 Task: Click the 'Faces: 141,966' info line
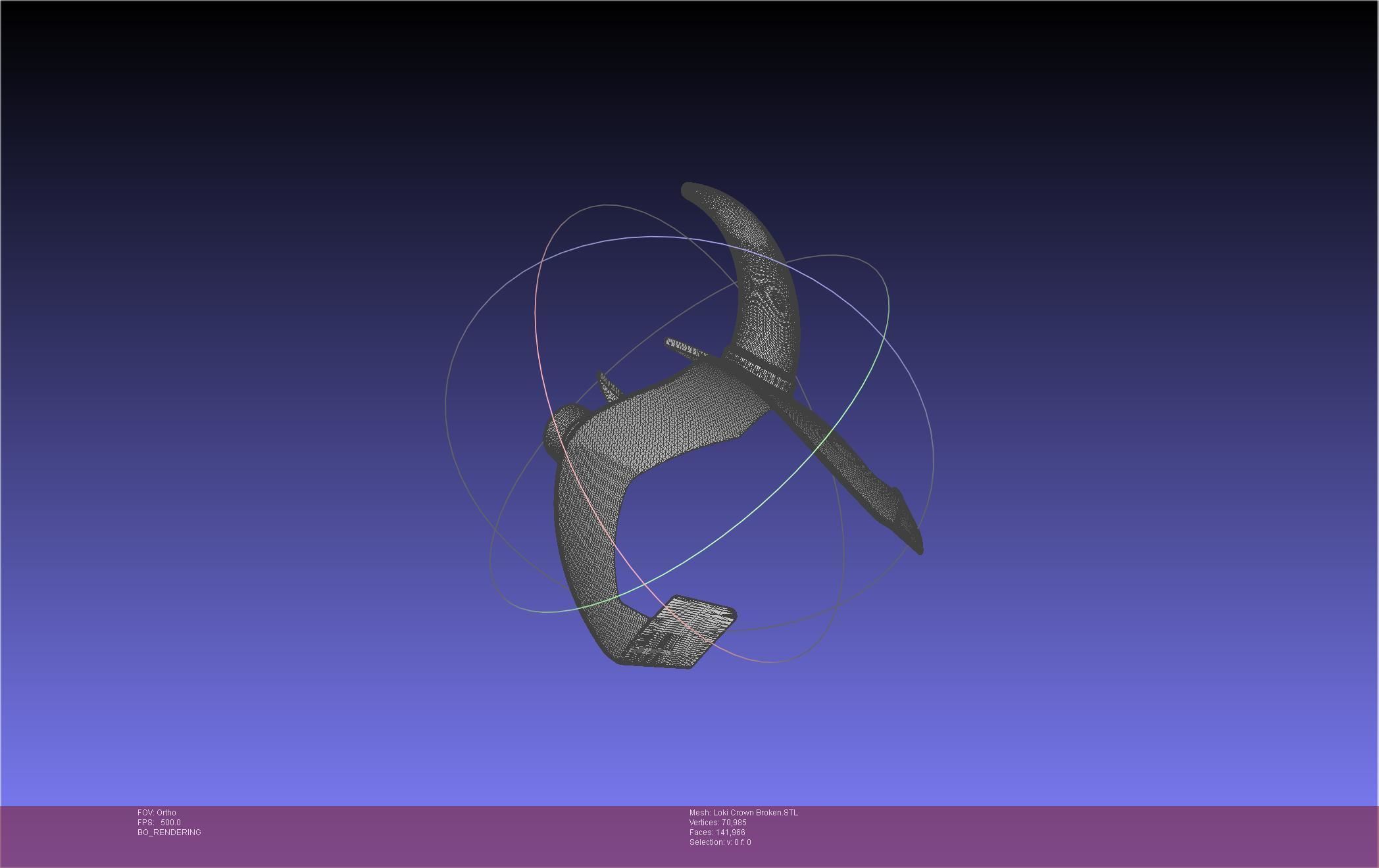click(717, 832)
